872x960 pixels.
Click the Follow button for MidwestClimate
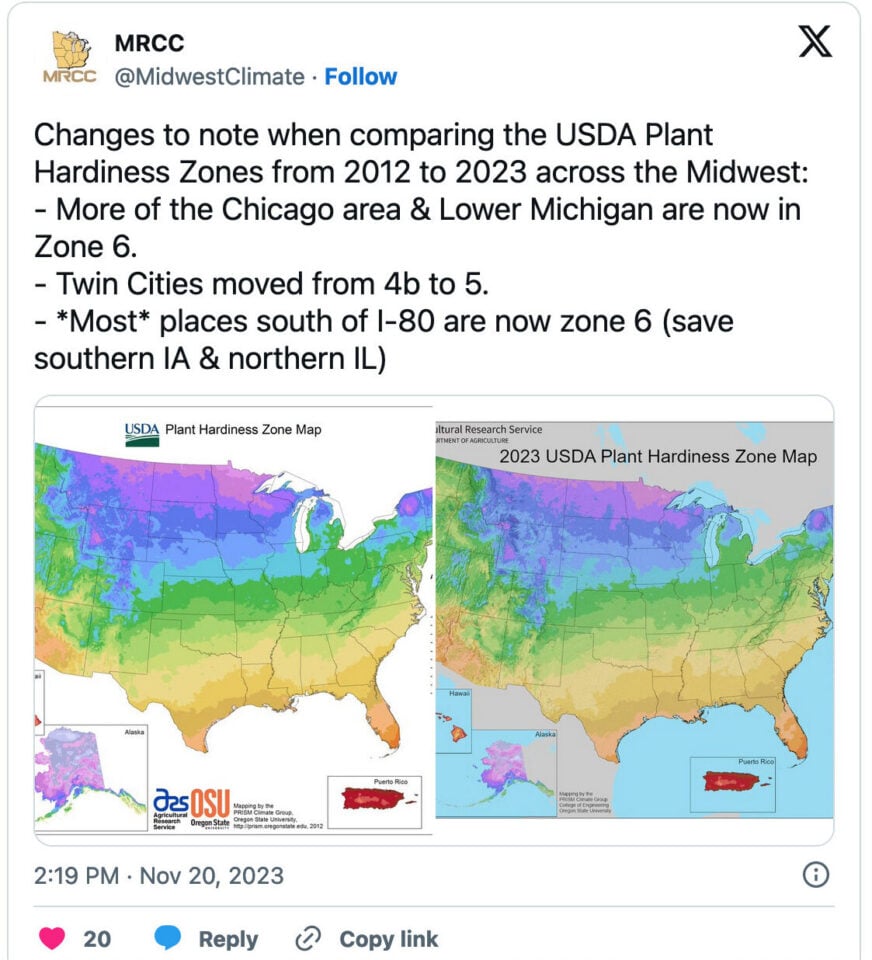pyautogui.click(x=361, y=76)
